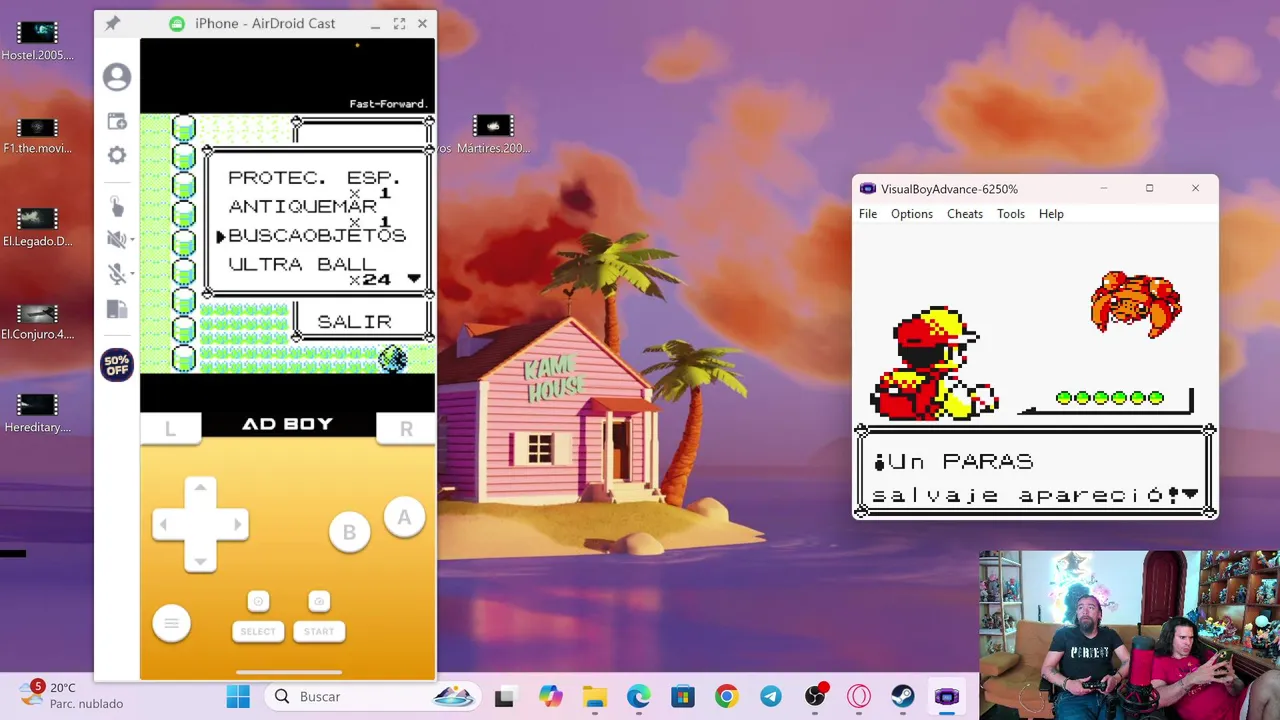This screenshot has height=720, width=1280.
Task: Open Hostel.2005 video file on desktop
Action: 38,40
